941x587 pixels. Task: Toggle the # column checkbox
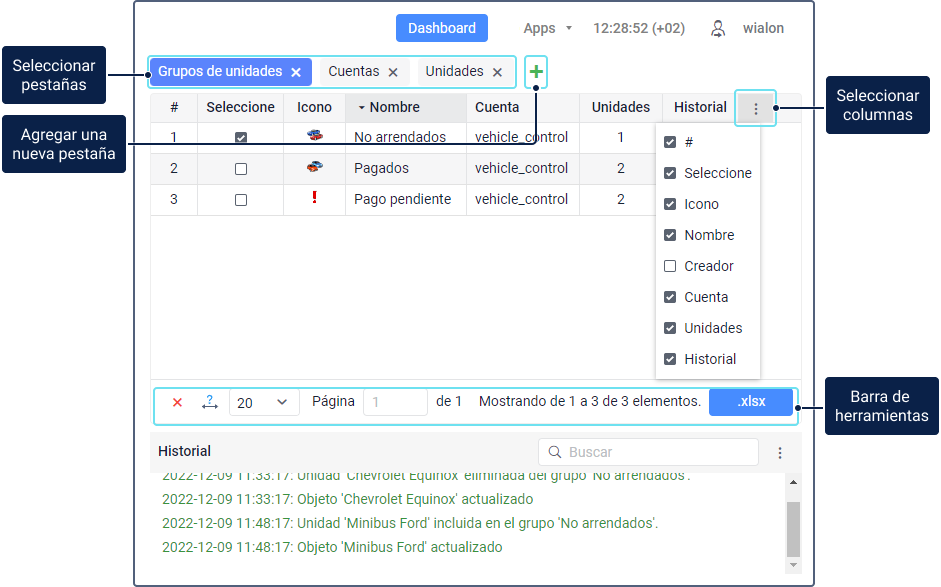click(670, 142)
